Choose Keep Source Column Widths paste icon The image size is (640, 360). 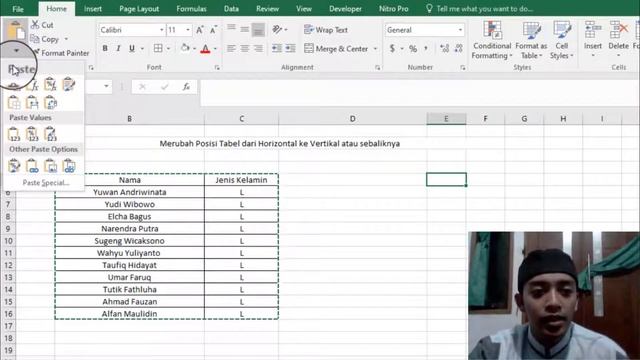(x=32, y=102)
